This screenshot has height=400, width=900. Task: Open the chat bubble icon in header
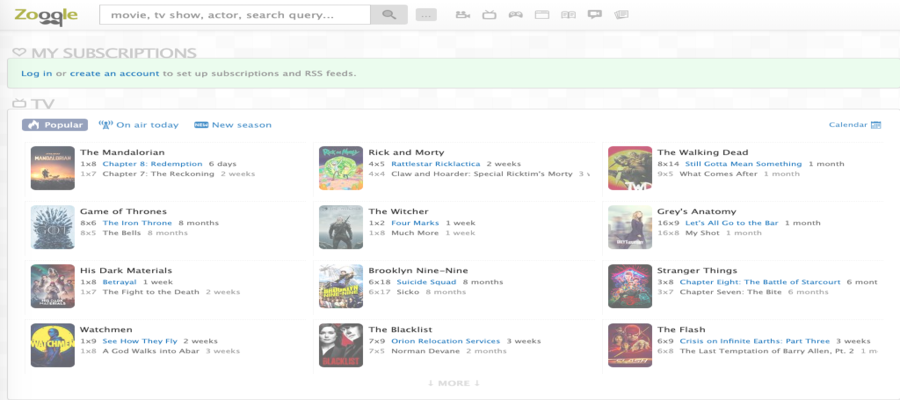click(595, 15)
